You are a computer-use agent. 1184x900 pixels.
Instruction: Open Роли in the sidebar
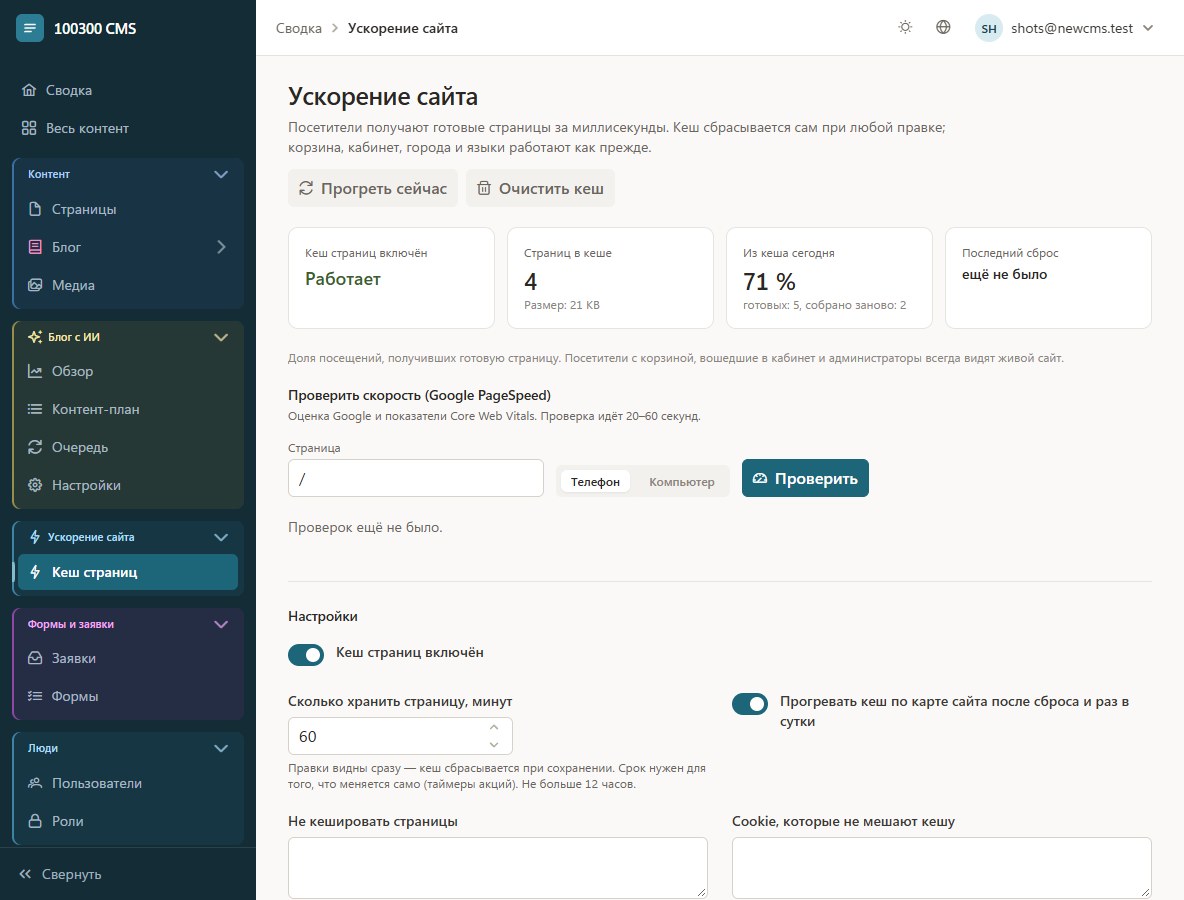click(128, 821)
